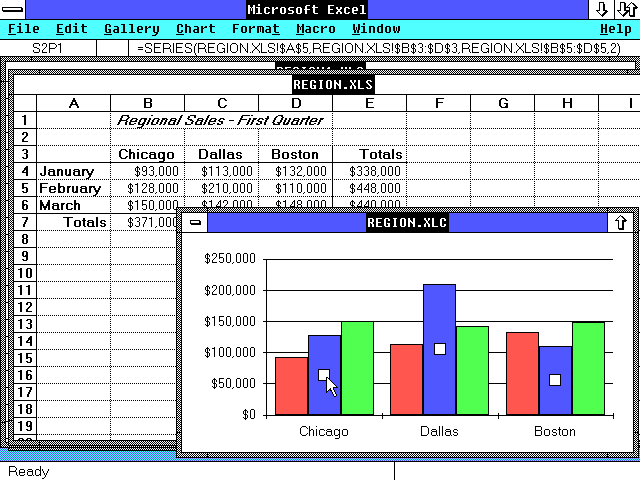Click the March label cell

pyautogui.click(x=73, y=205)
